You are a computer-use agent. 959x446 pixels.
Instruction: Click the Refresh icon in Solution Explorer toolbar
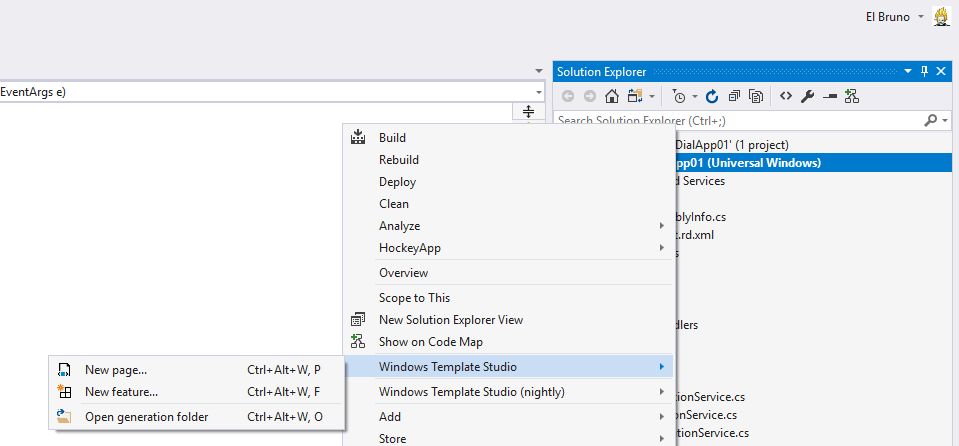point(712,96)
